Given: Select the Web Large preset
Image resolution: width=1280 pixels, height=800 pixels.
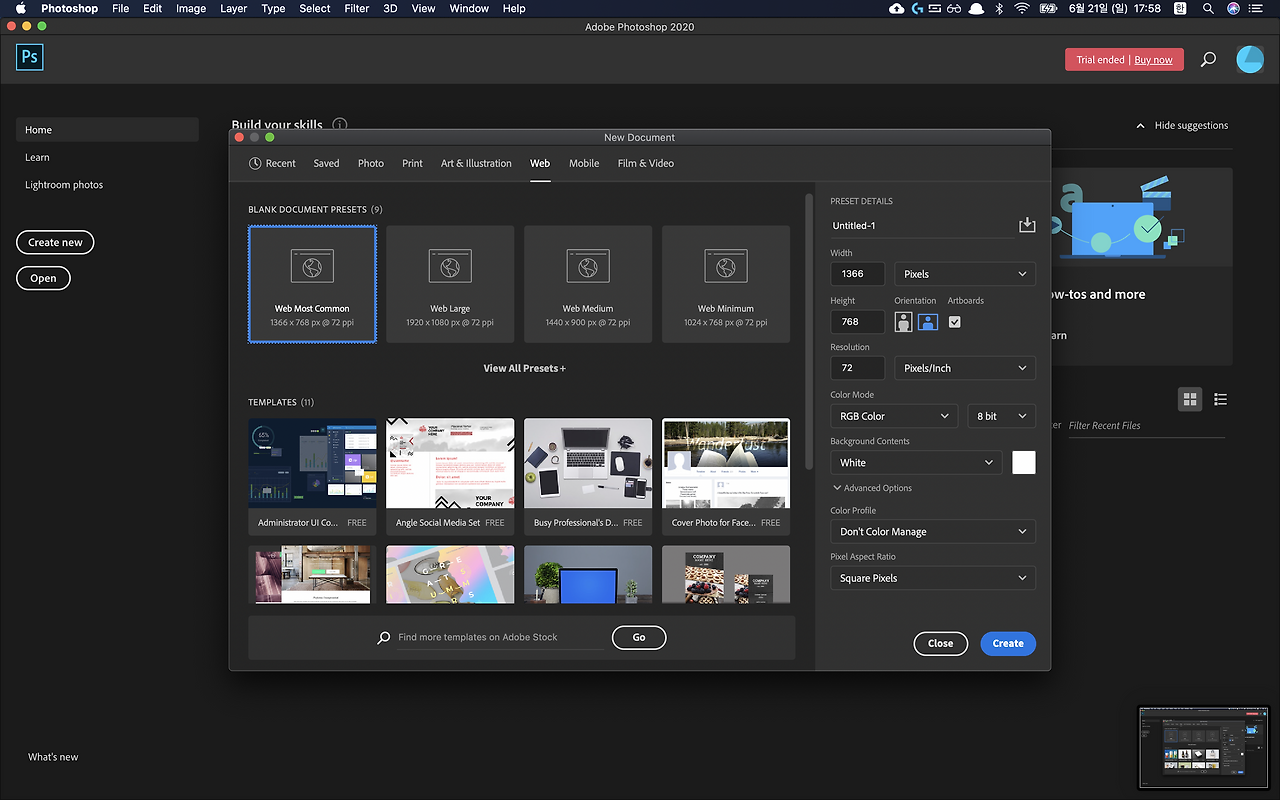Looking at the screenshot, I should tap(450, 284).
